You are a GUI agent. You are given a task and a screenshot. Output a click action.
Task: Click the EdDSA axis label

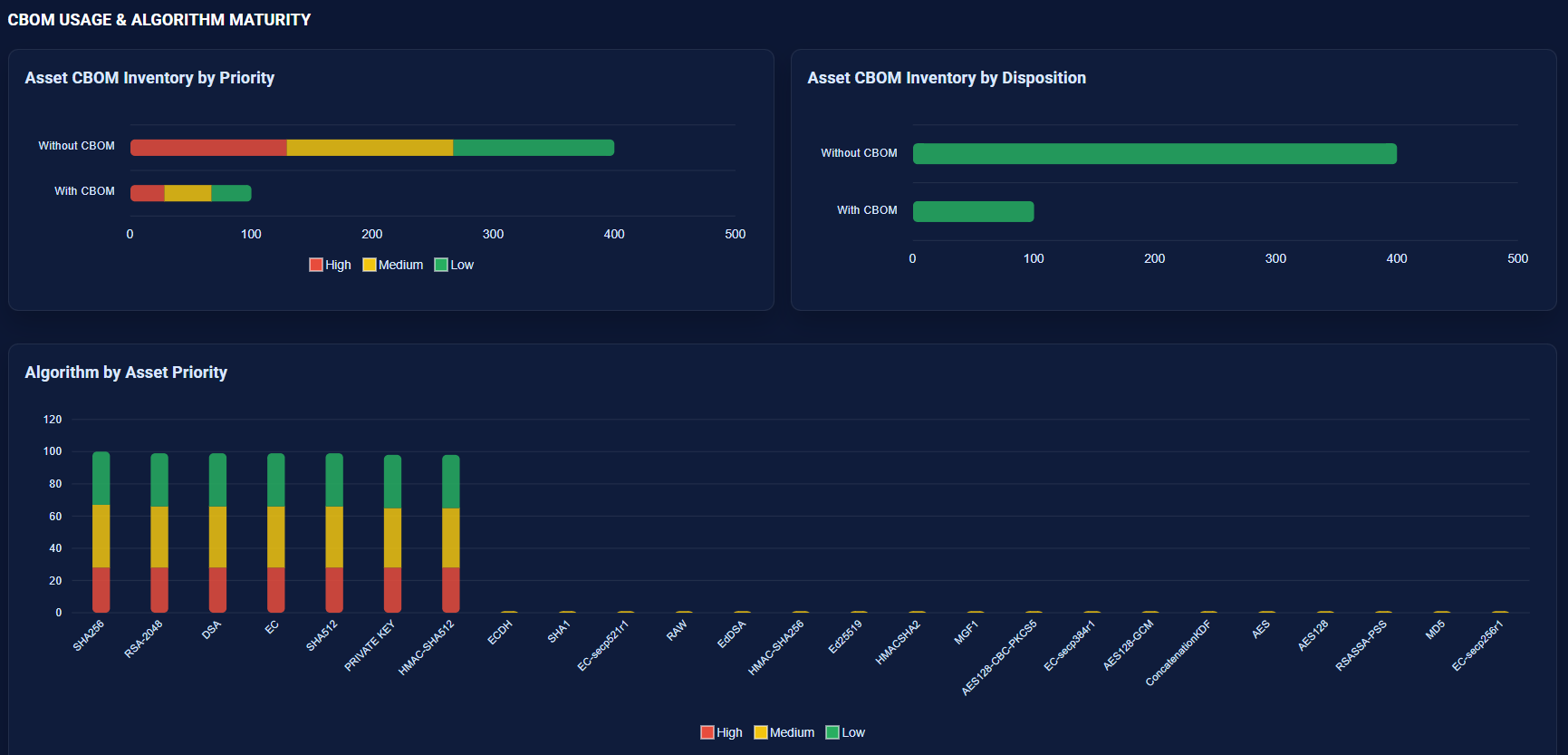(732, 634)
